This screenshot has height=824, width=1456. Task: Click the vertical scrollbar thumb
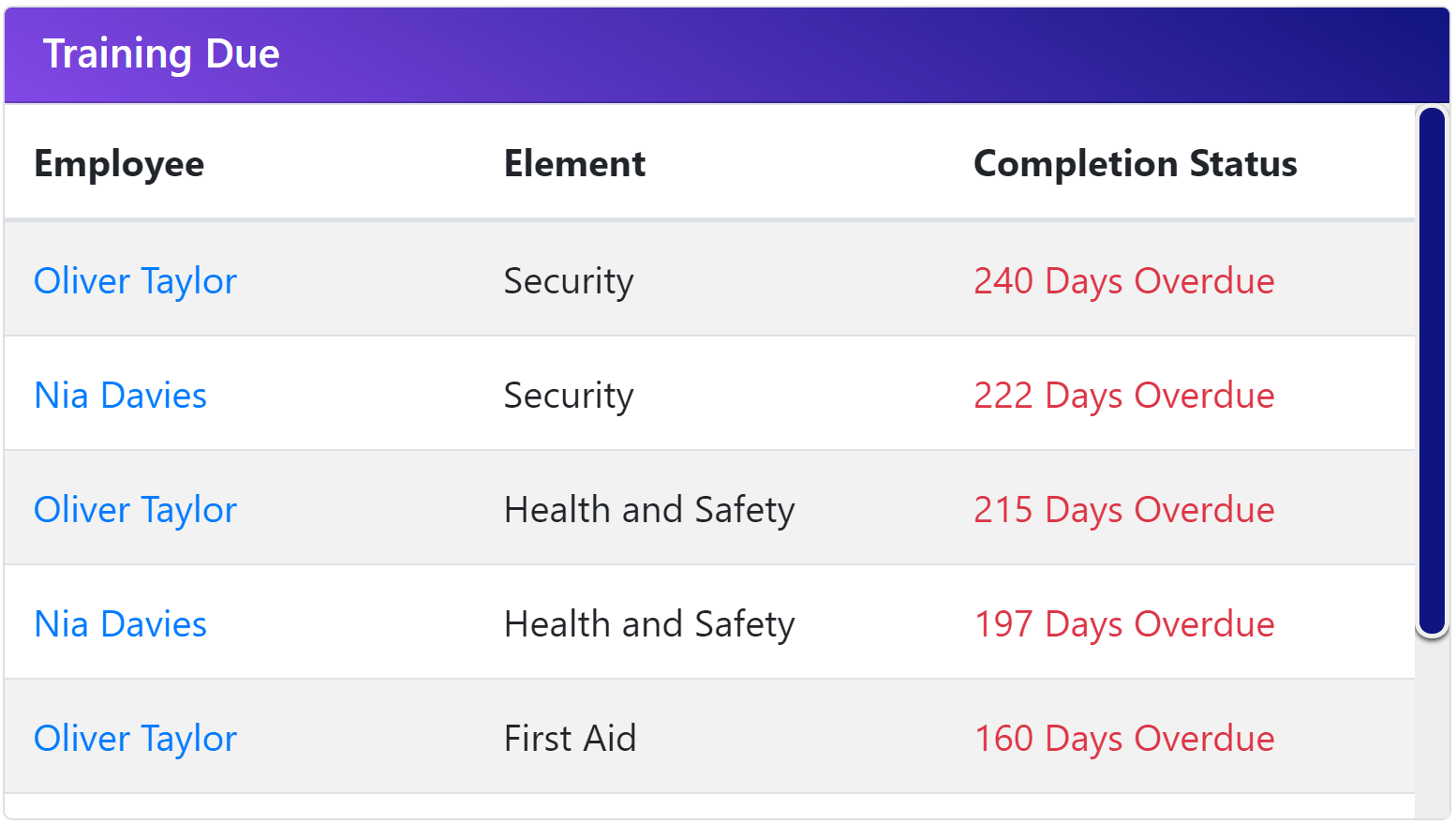pyautogui.click(x=1432, y=372)
